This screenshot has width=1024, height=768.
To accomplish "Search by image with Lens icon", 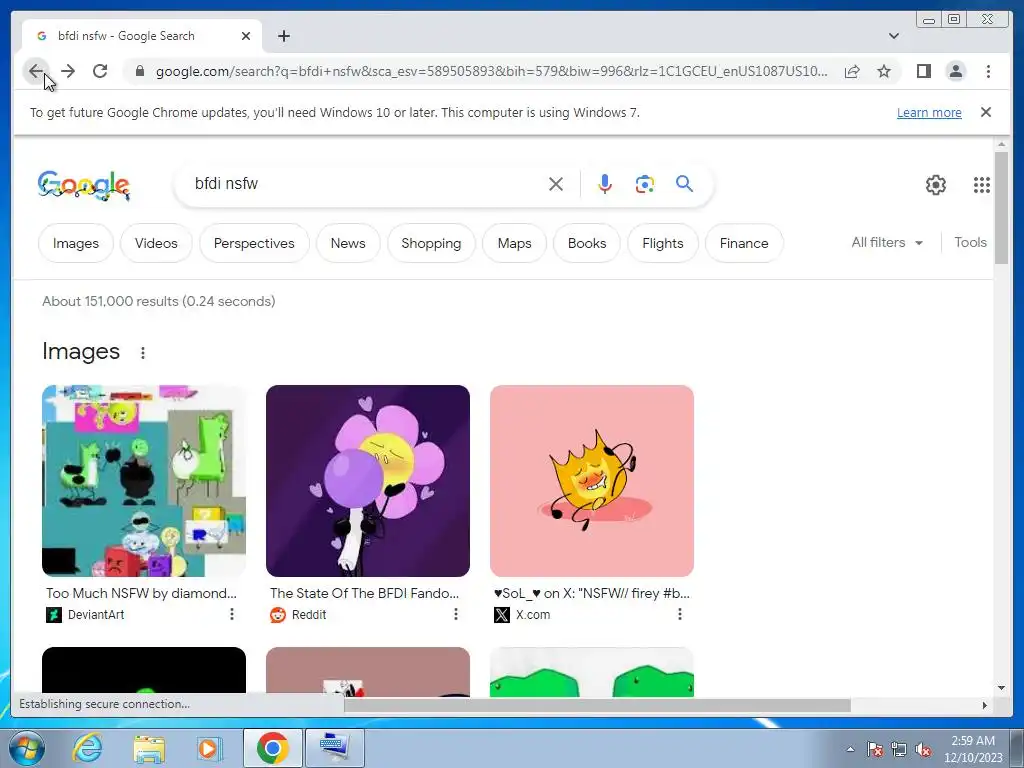I will pyautogui.click(x=645, y=184).
